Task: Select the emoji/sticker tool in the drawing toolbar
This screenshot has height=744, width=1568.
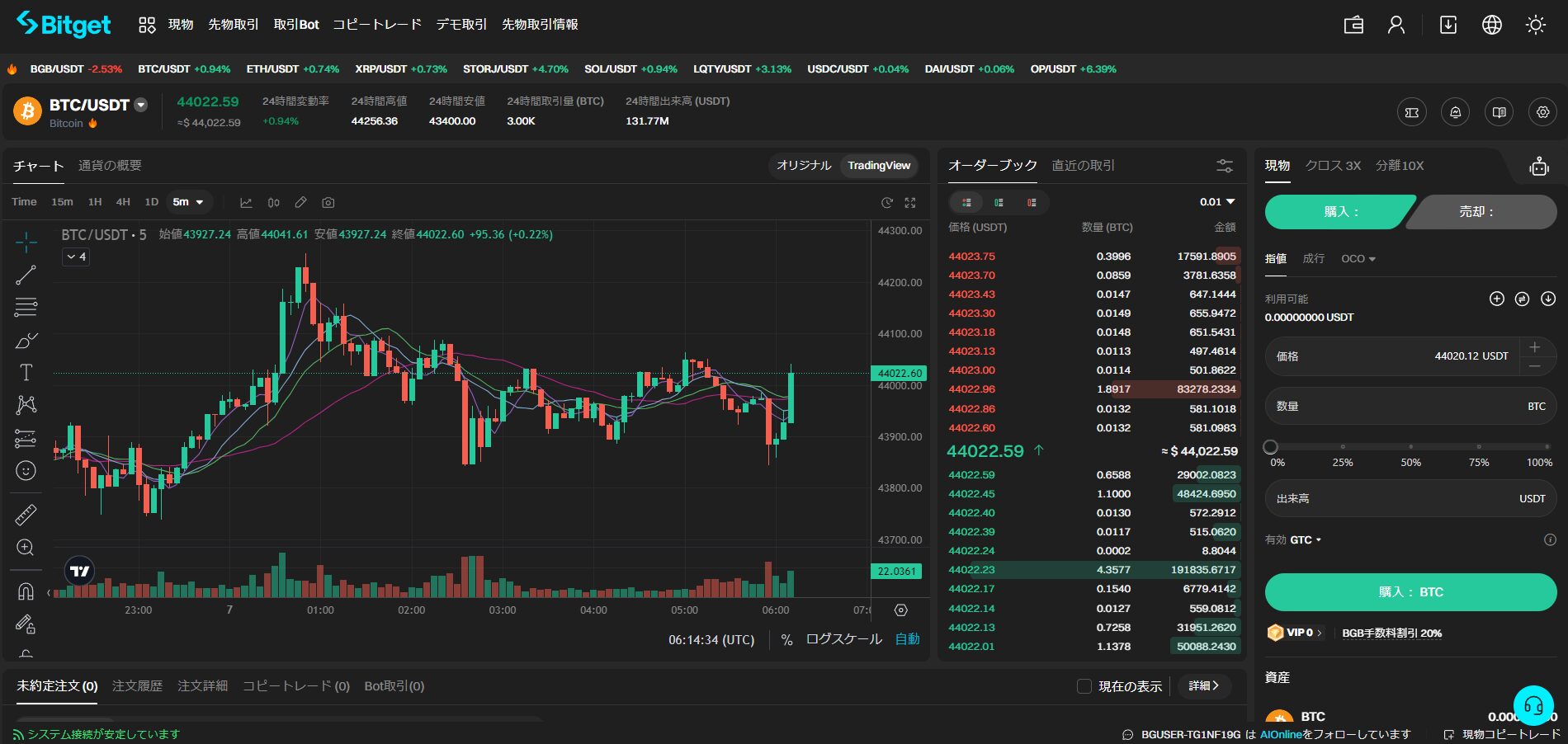Action: coord(26,471)
